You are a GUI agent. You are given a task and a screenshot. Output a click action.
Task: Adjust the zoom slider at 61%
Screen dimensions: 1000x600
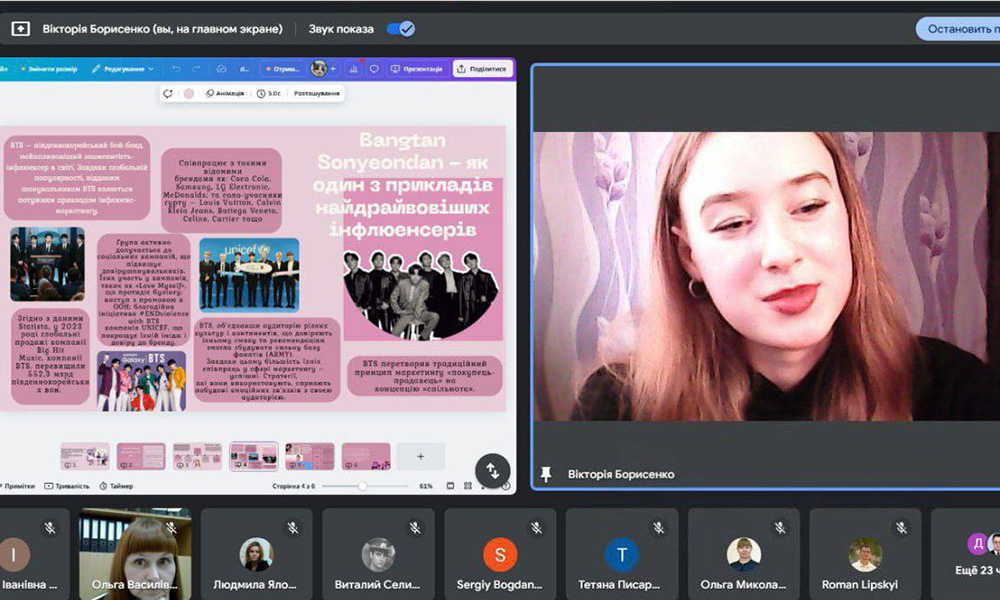pyautogui.click(x=362, y=486)
